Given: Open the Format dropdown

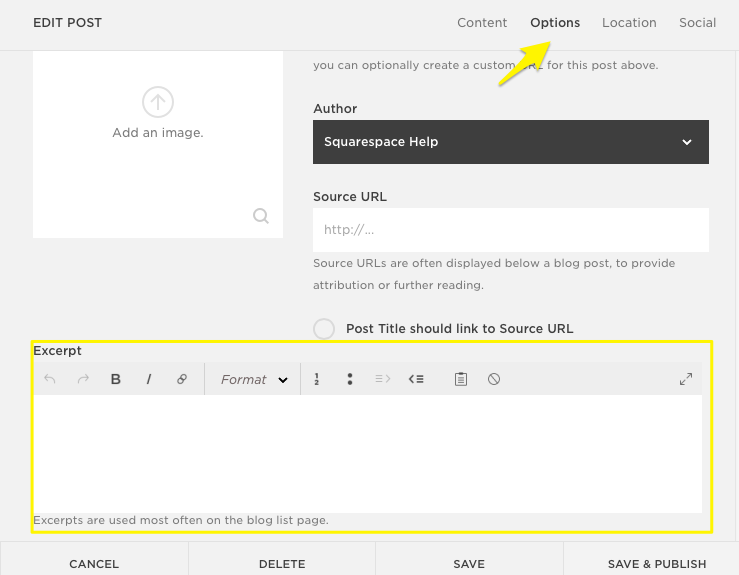Looking at the screenshot, I should 253,380.
